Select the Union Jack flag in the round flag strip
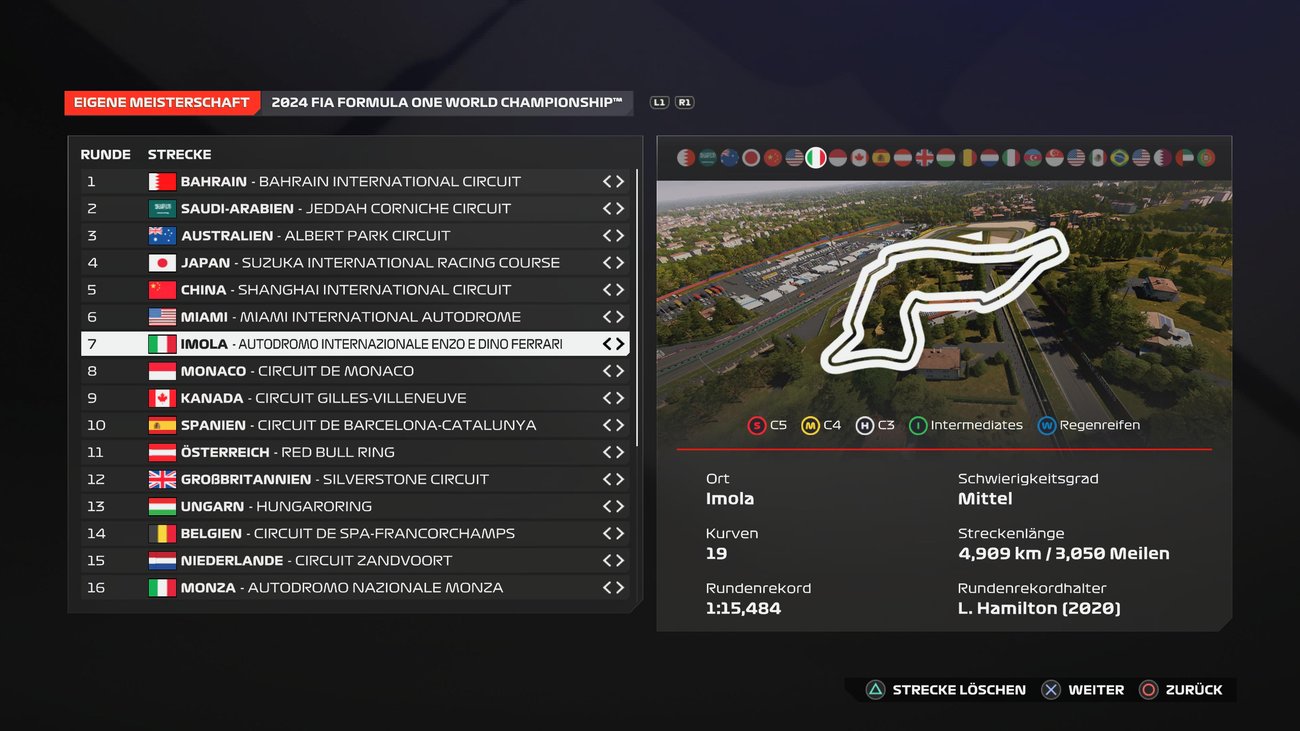The width and height of the screenshot is (1300, 731). coord(925,158)
